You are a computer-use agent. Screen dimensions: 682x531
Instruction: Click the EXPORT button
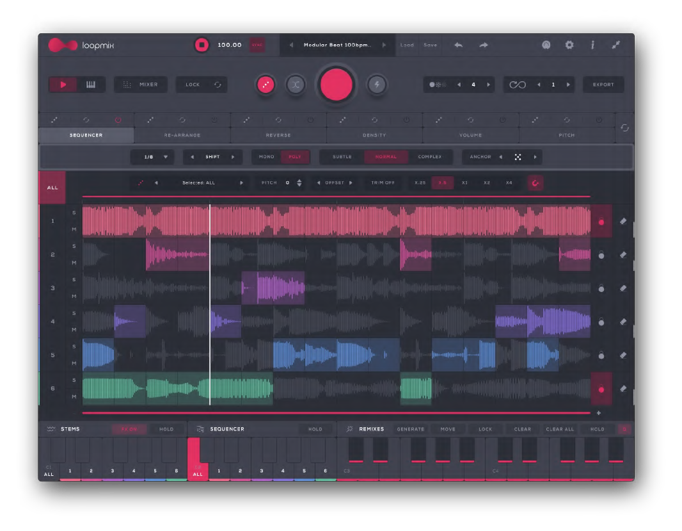click(x=603, y=85)
